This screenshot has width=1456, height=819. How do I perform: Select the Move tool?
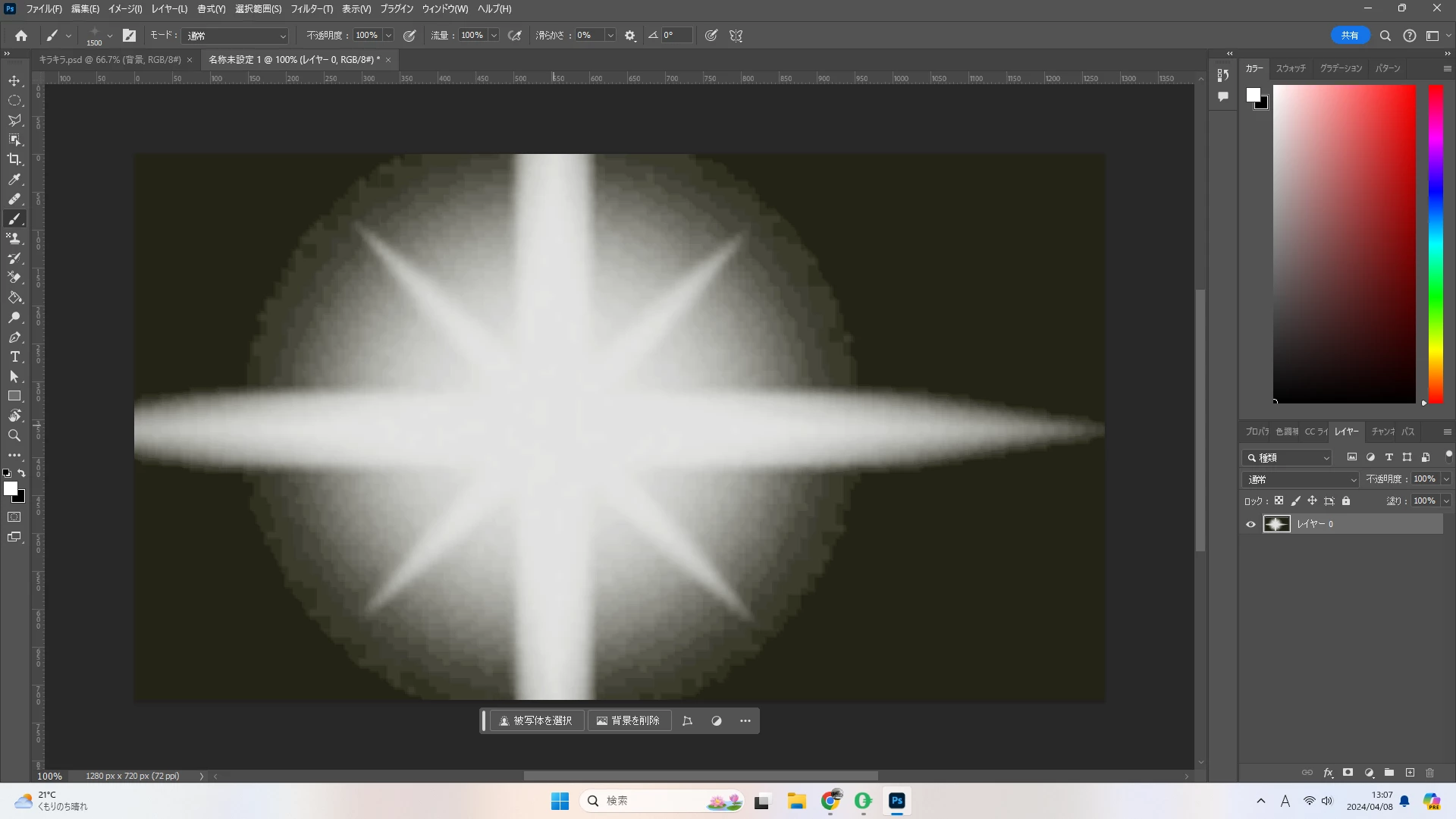tap(14, 80)
